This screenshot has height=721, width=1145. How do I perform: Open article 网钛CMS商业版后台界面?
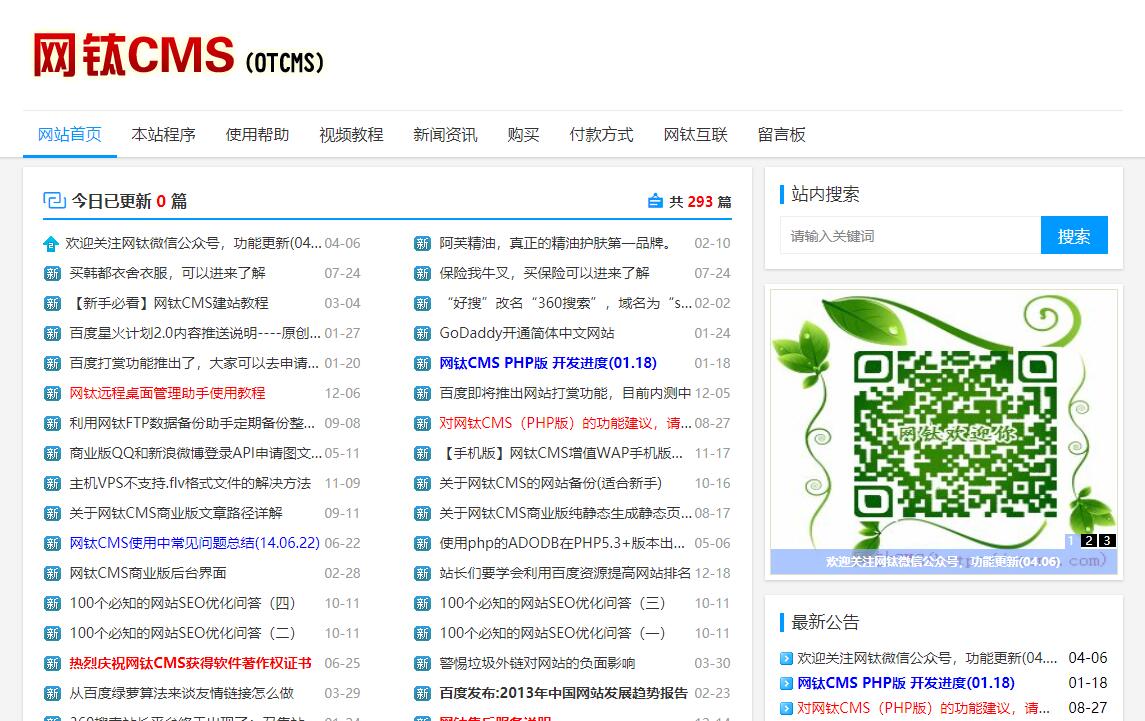tap(148, 573)
